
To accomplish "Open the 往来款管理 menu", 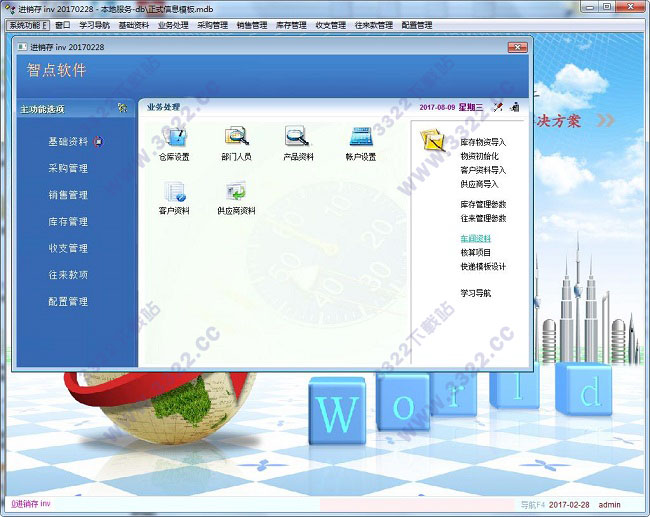I will pos(374,25).
